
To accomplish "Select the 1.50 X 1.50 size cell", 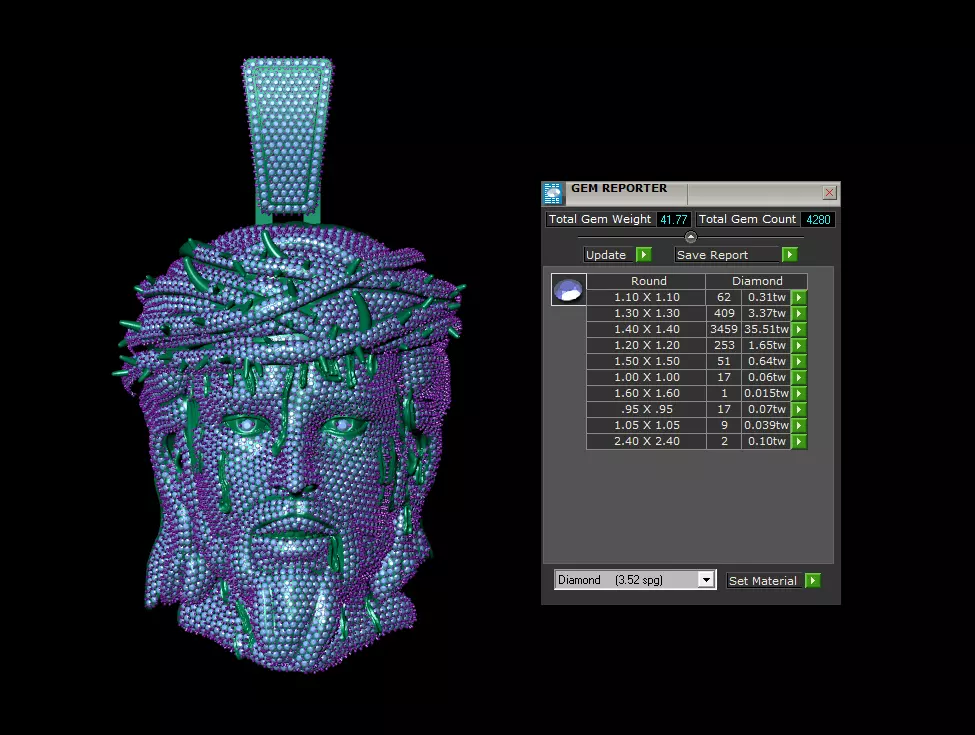I will tap(646, 361).
